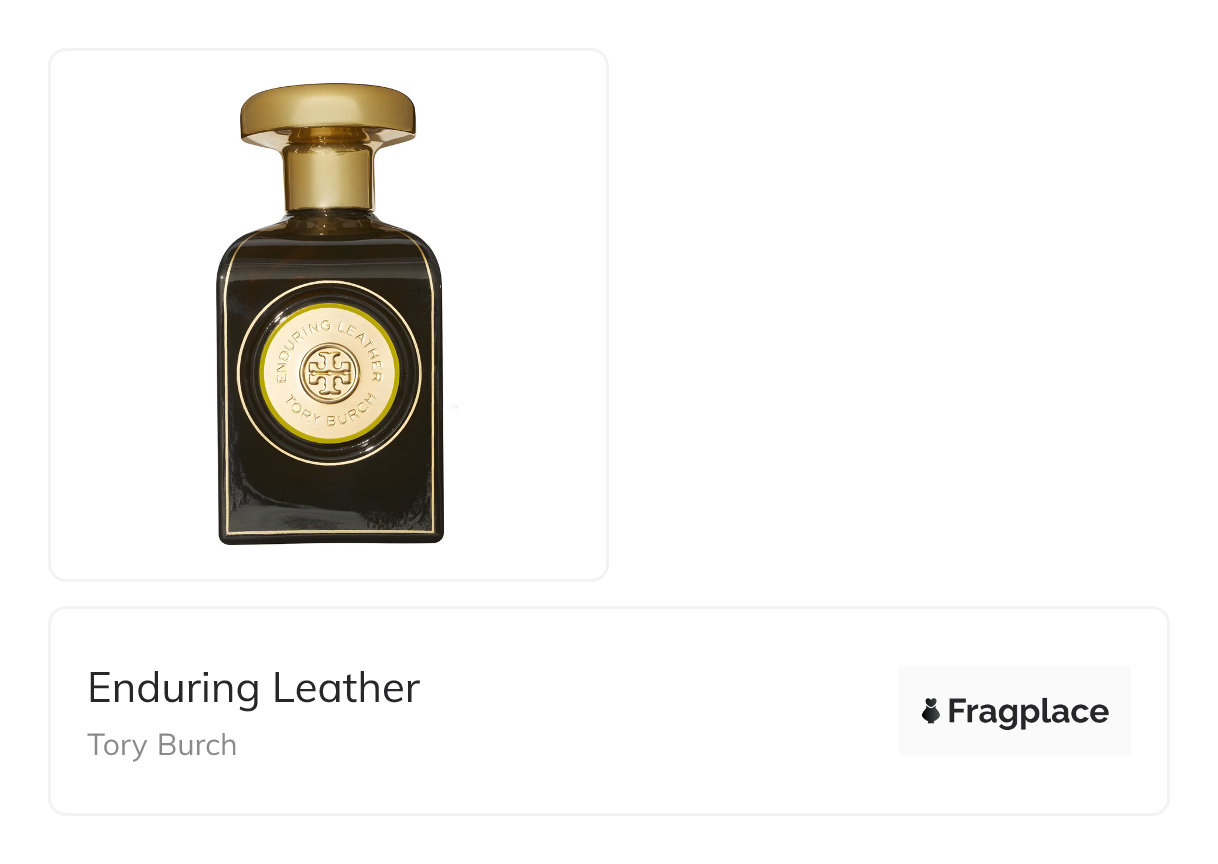Click the Tory Burch emblem on the bottle medallion
The width and height of the screenshot is (1218, 864).
point(329,374)
